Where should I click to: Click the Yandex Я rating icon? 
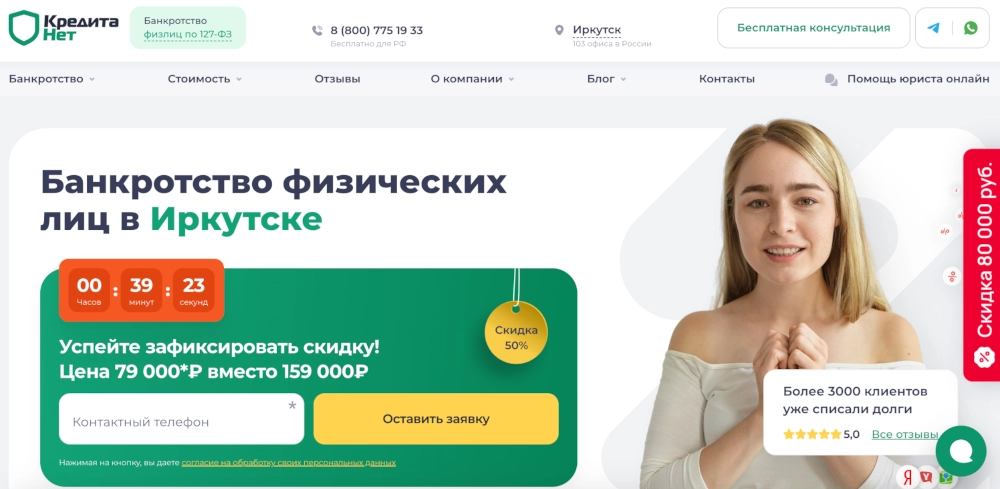tap(908, 476)
